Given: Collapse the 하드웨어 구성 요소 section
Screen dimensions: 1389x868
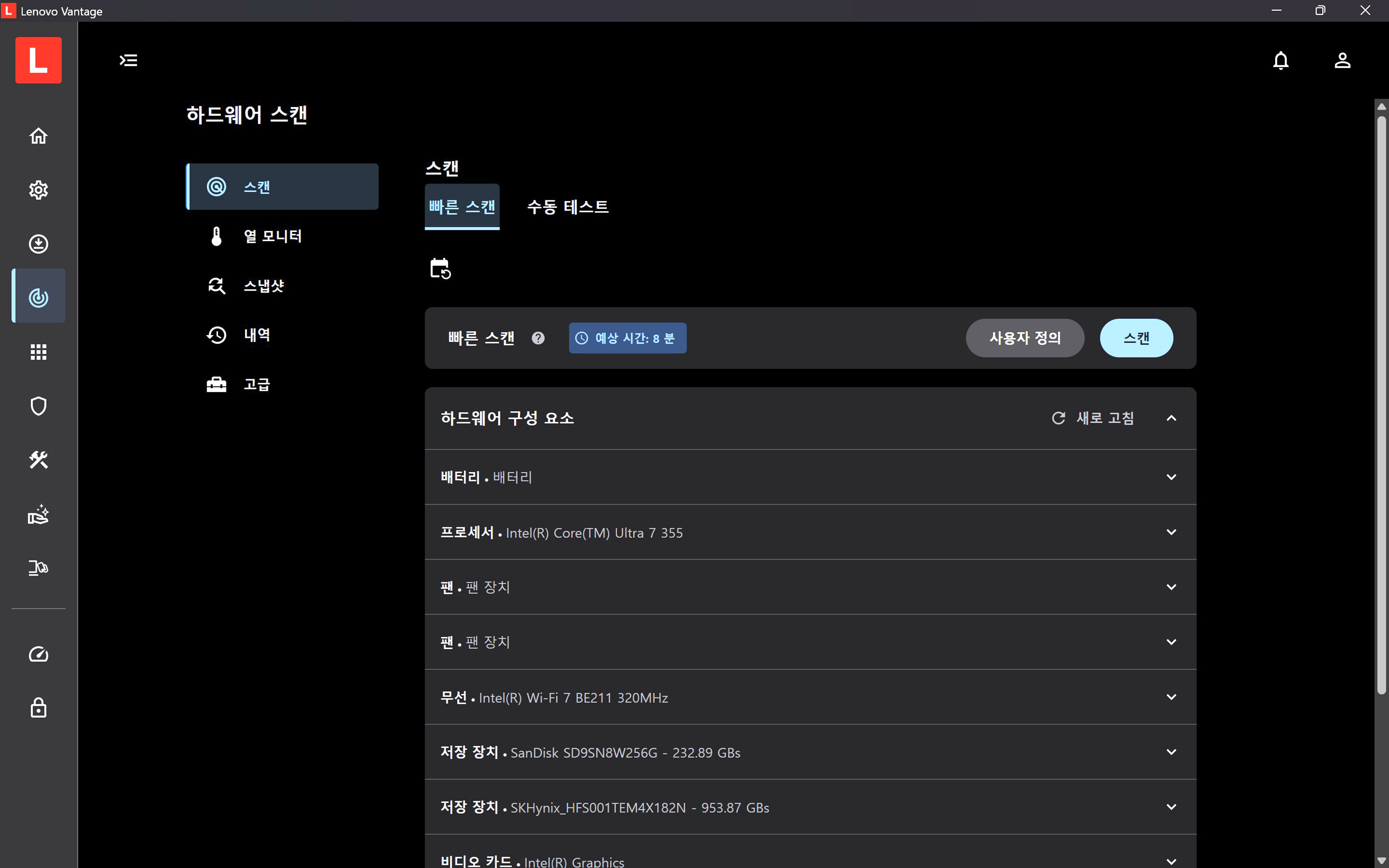Looking at the screenshot, I should (1171, 418).
